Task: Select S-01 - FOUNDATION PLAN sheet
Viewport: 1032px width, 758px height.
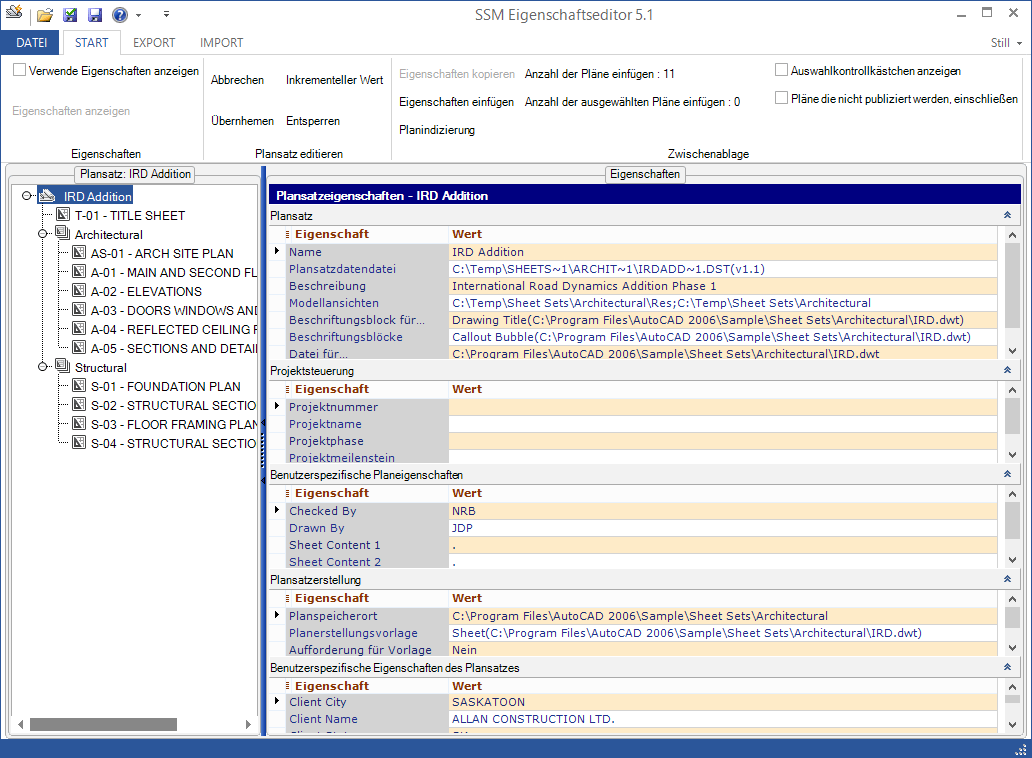Action: [x=165, y=386]
